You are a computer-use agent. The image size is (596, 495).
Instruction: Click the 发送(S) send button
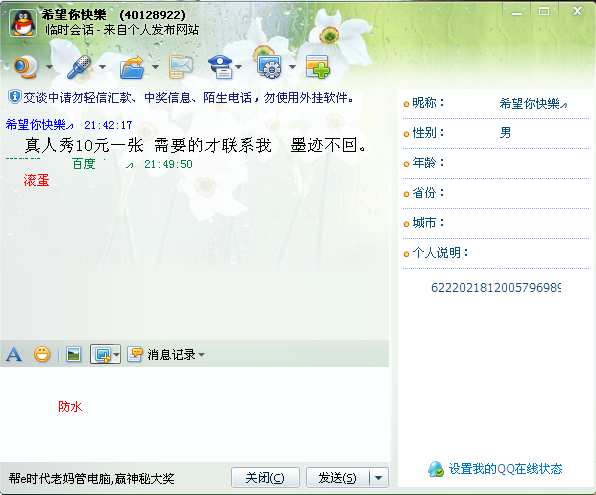(338, 478)
